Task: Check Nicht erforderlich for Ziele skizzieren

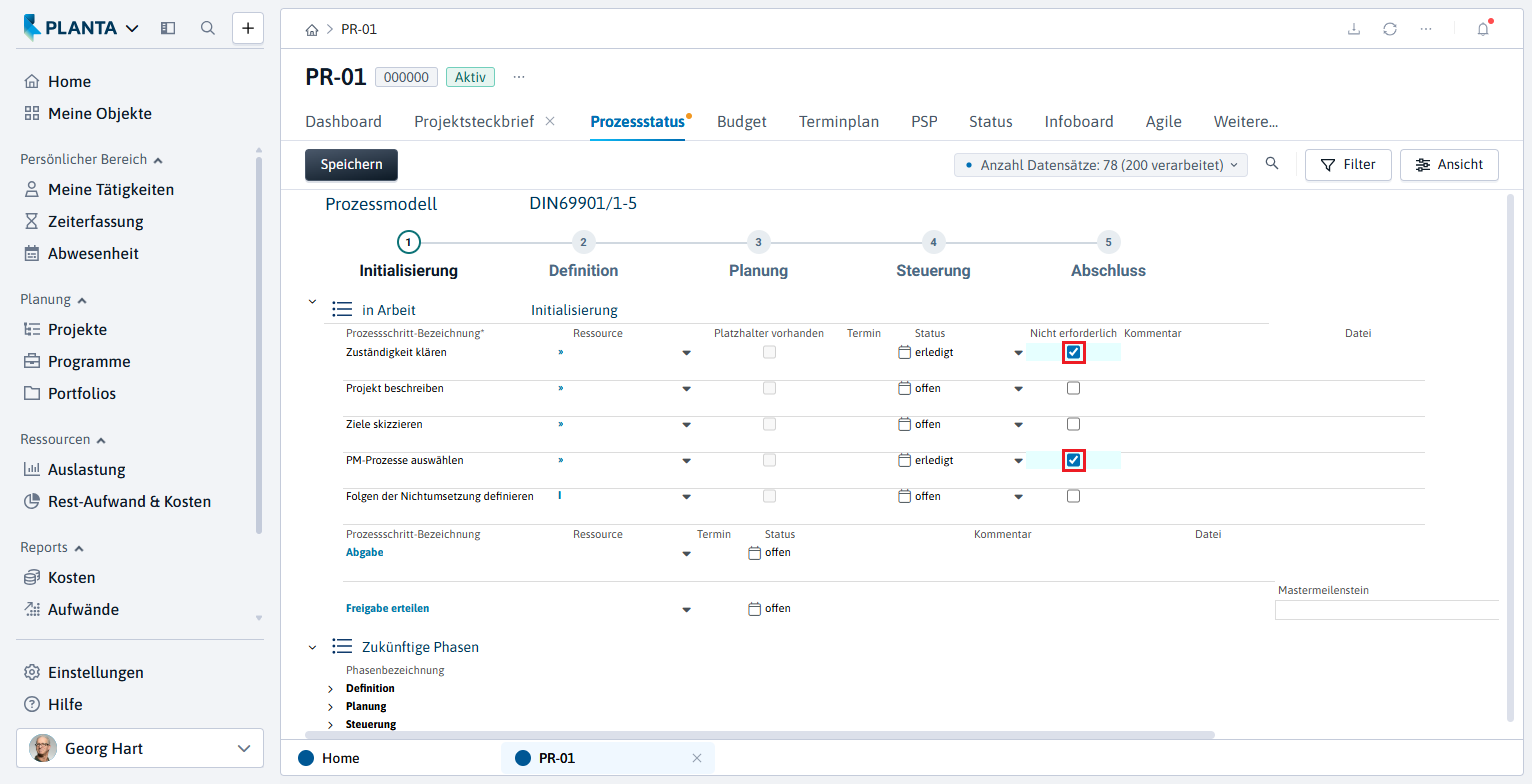Action: (1073, 424)
